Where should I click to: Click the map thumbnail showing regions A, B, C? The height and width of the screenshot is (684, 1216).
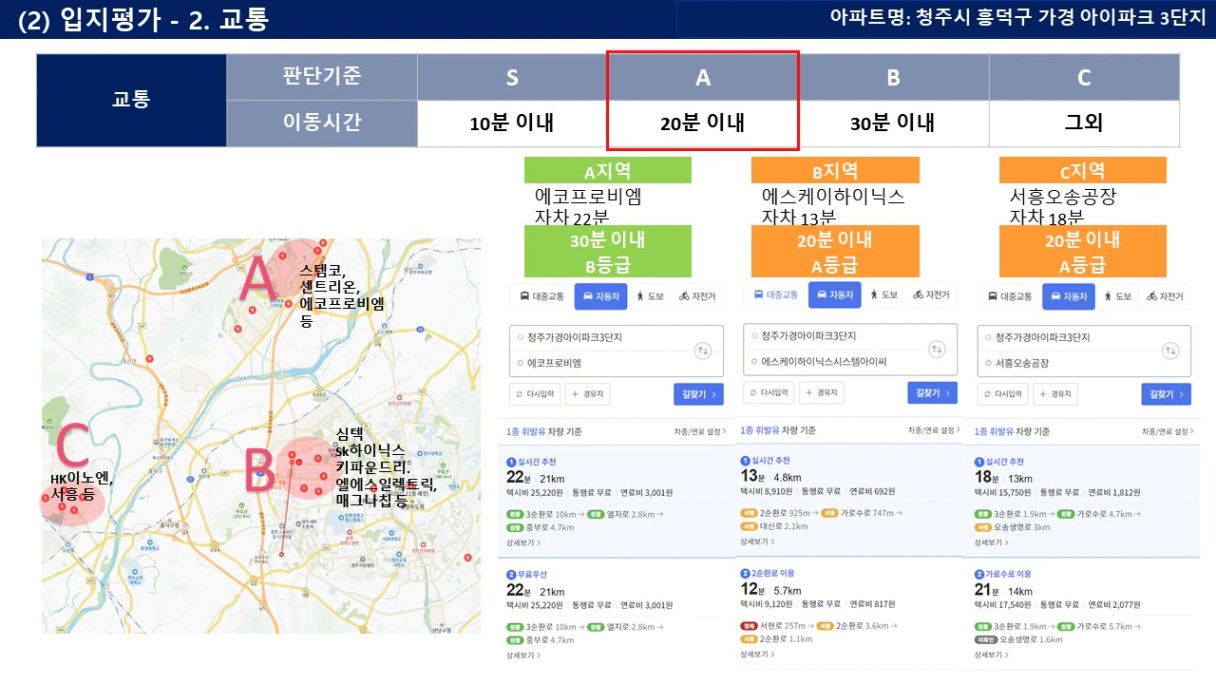[x=261, y=436]
